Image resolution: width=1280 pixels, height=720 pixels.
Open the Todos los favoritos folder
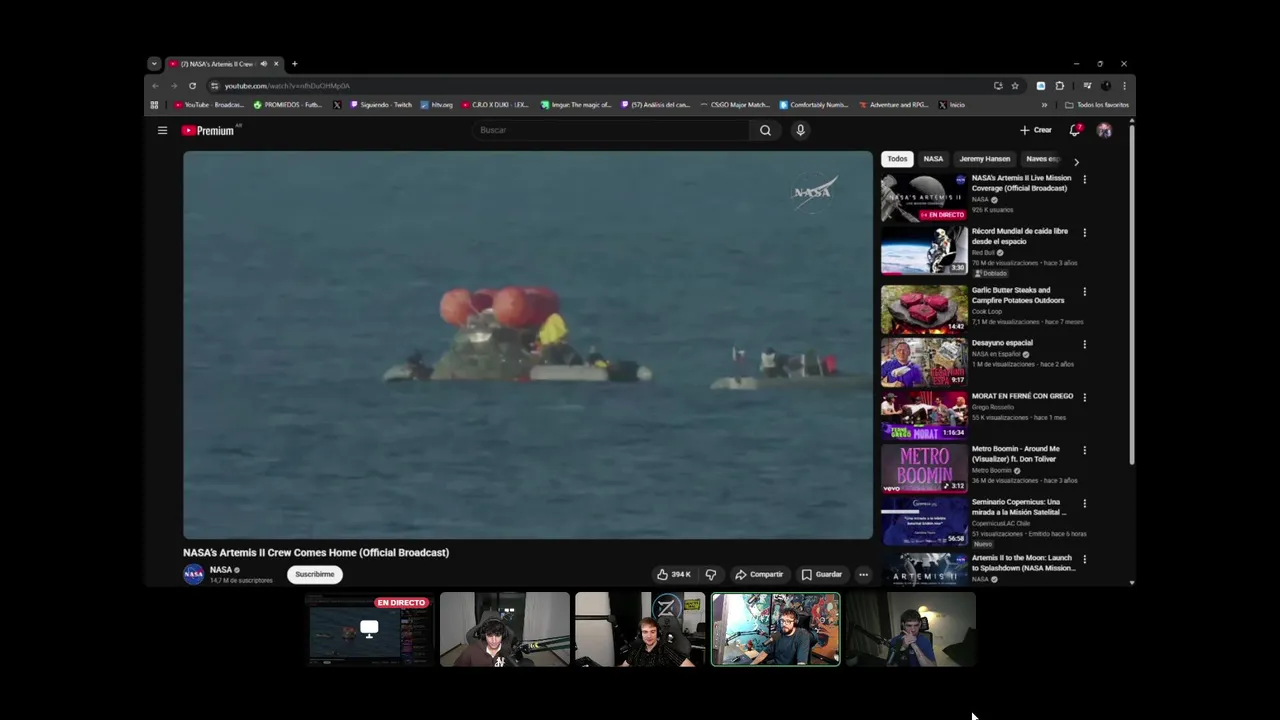[1097, 105]
